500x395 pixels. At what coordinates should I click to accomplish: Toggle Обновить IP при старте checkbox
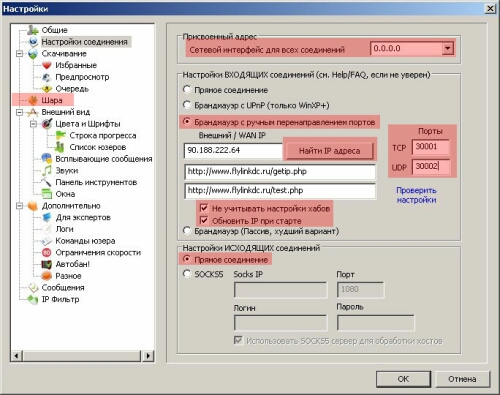tap(204, 220)
